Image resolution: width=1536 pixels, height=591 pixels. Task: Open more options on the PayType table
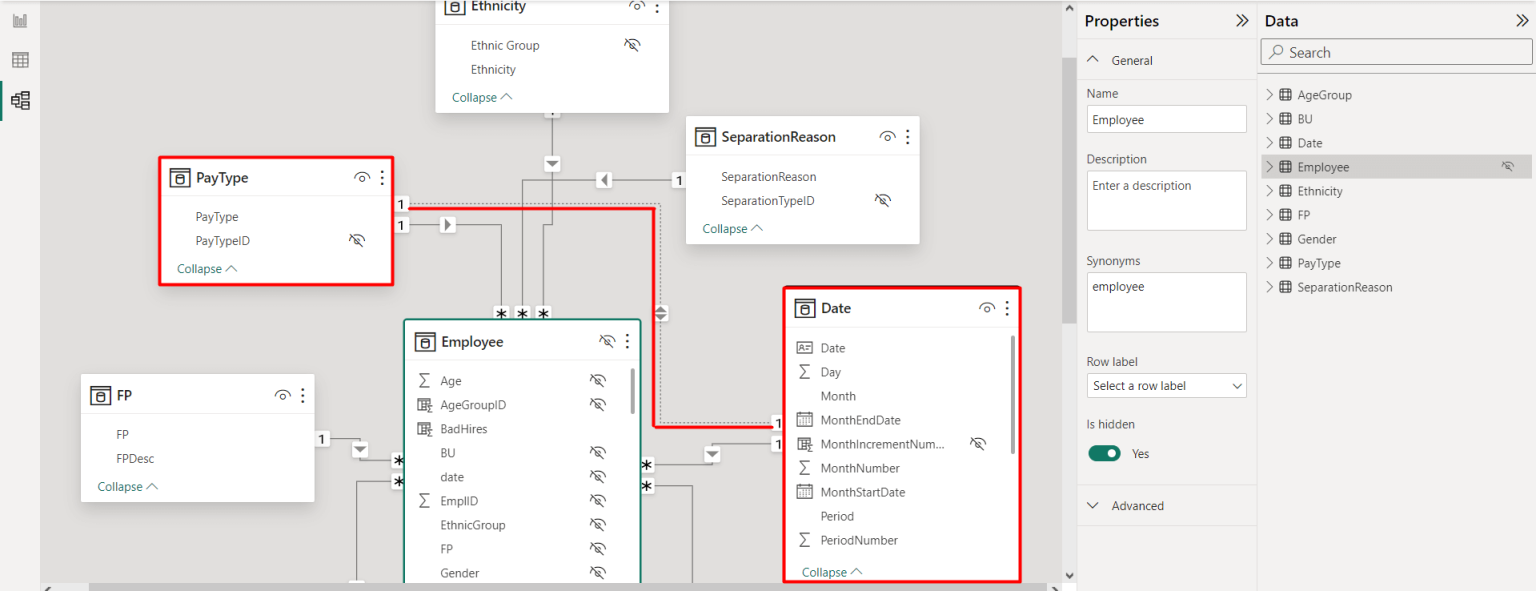pos(382,177)
